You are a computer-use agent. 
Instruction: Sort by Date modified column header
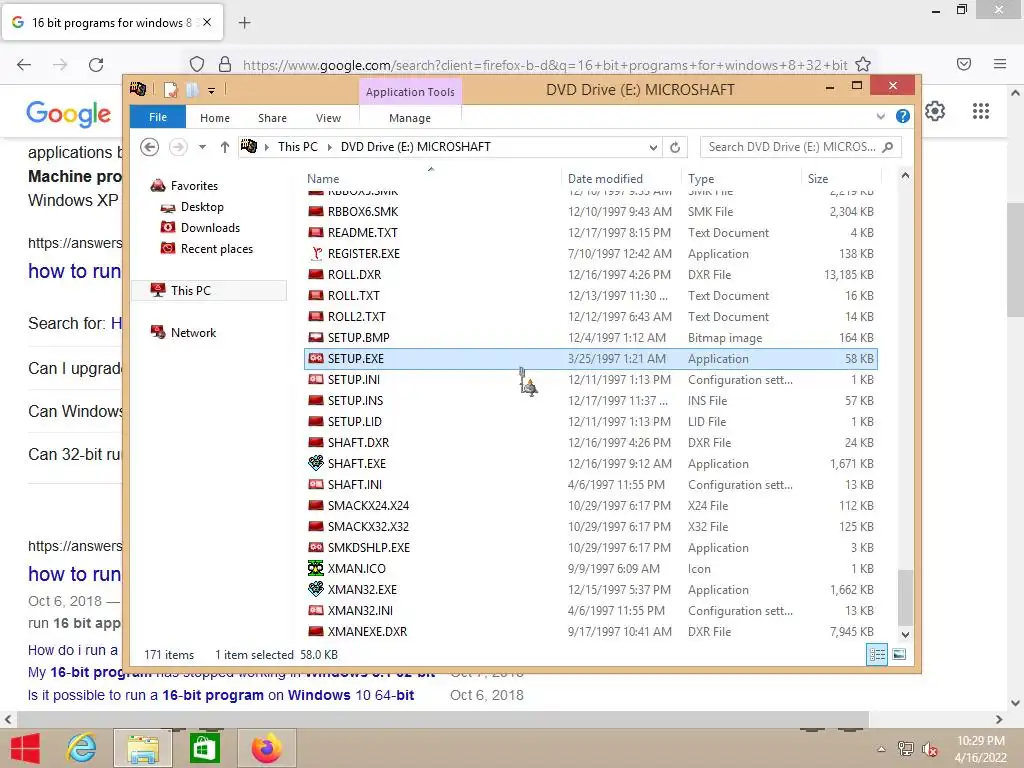621,178
